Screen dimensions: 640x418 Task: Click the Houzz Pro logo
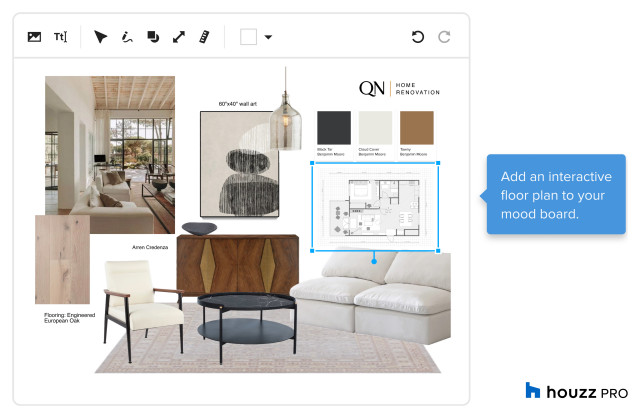(x=577, y=392)
